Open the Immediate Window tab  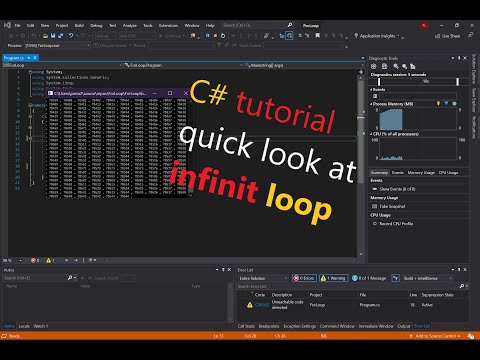[376, 326]
